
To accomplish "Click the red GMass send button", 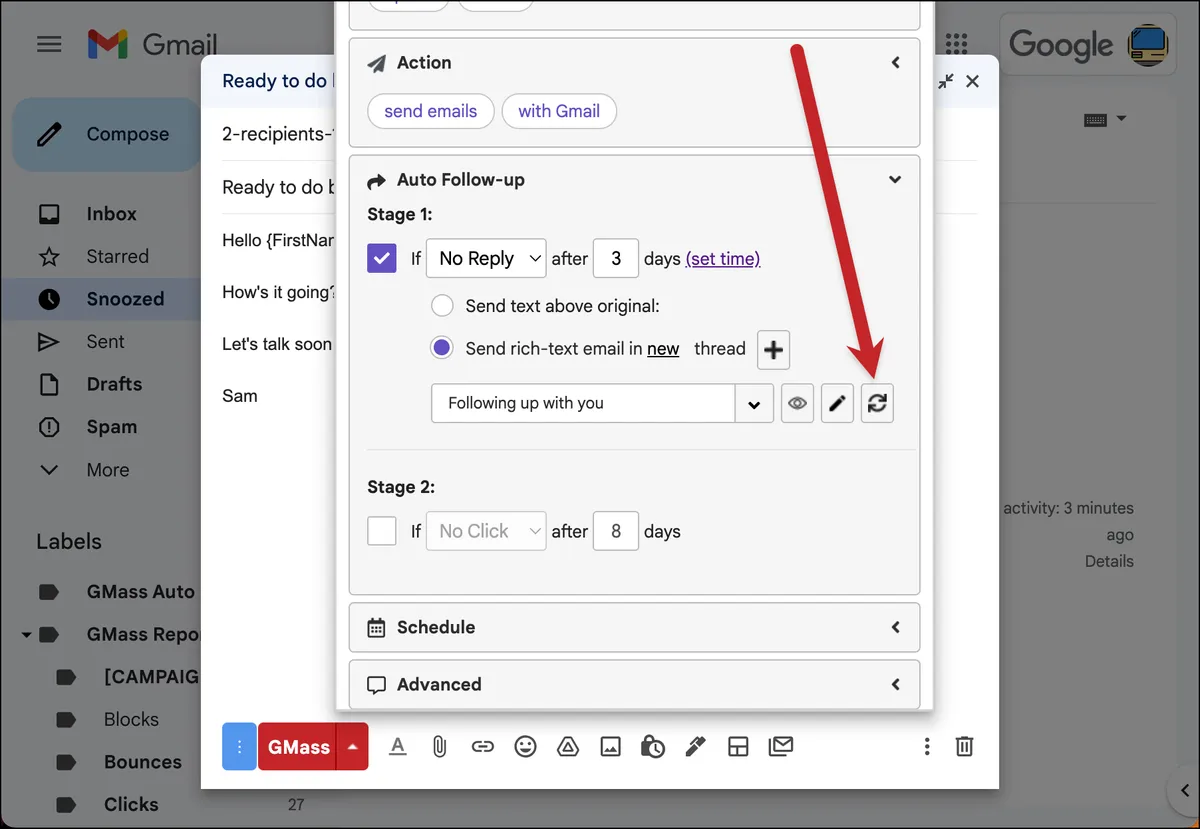I will (297, 747).
